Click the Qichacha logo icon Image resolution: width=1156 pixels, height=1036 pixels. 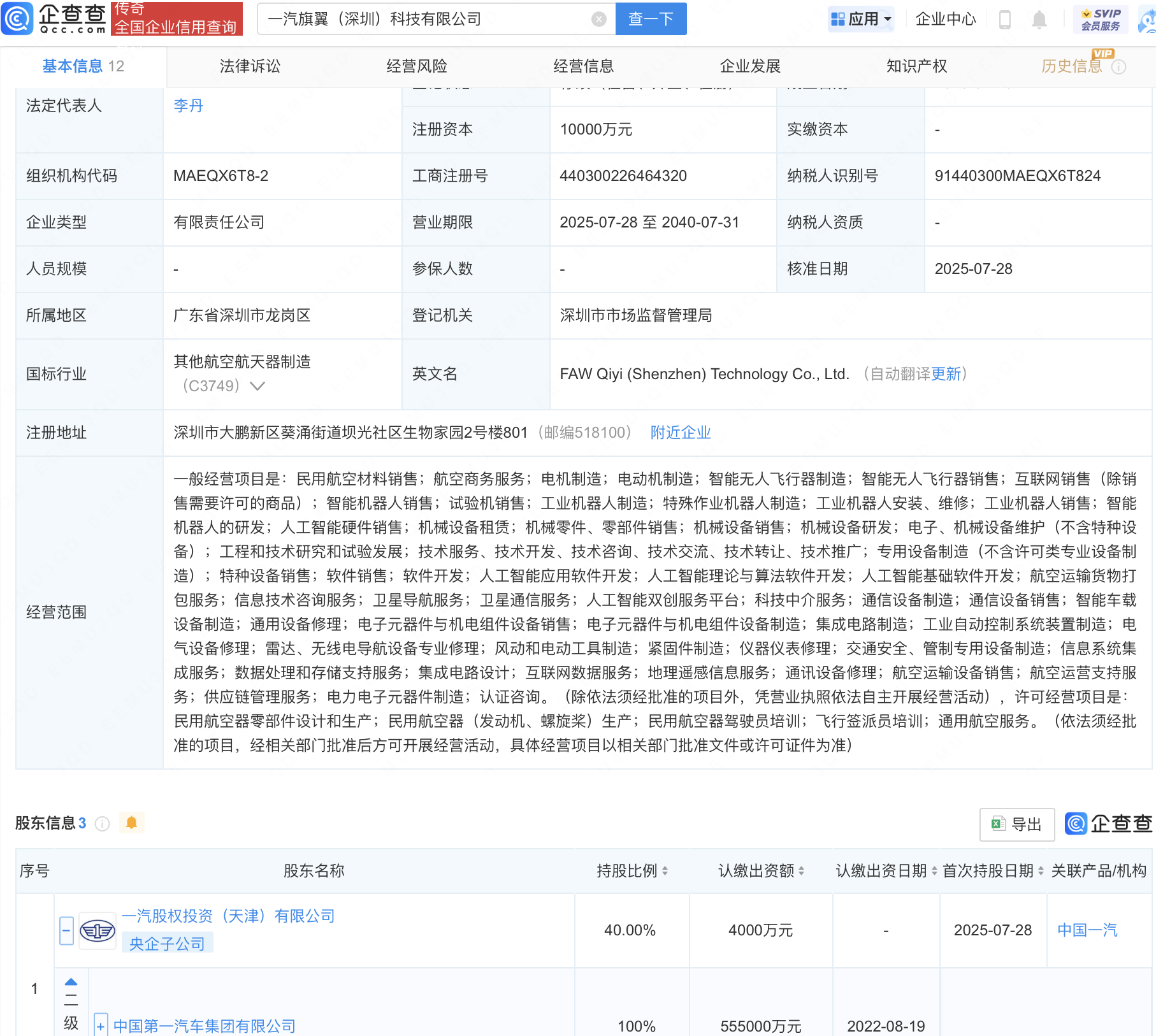tap(17, 19)
